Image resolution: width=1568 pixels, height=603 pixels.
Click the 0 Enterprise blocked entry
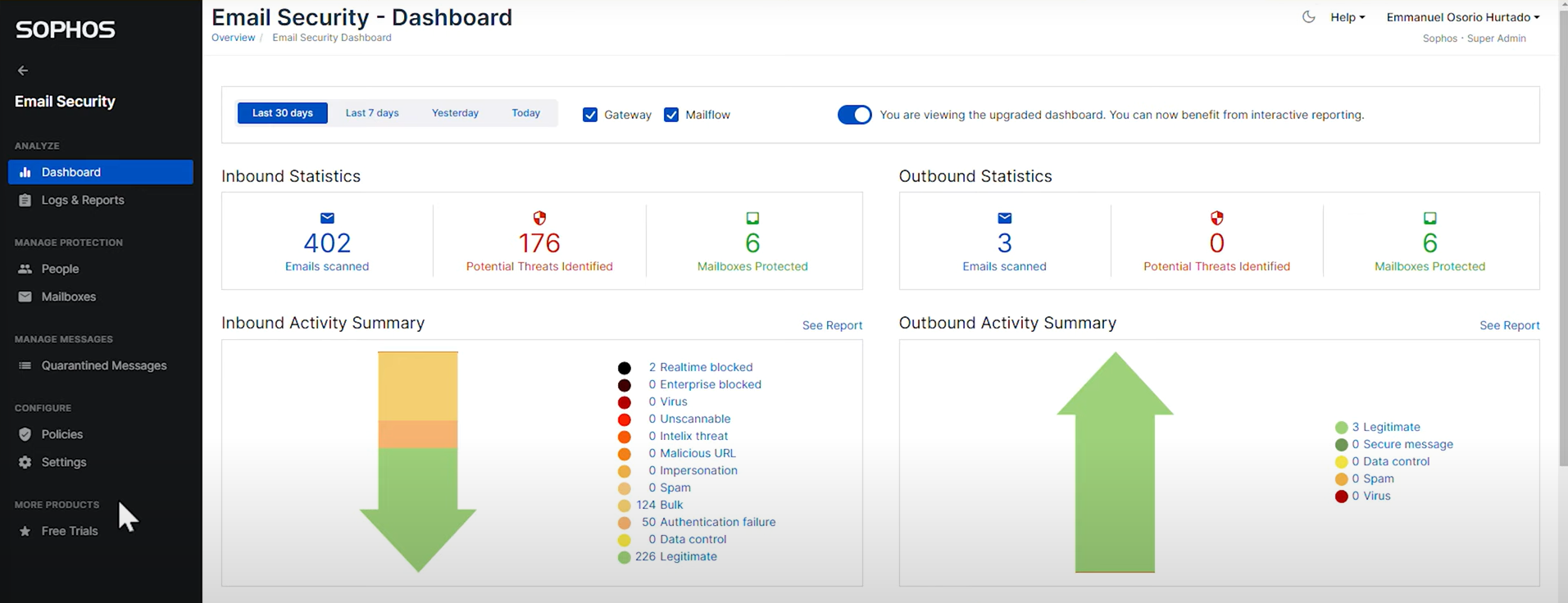tap(705, 384)
